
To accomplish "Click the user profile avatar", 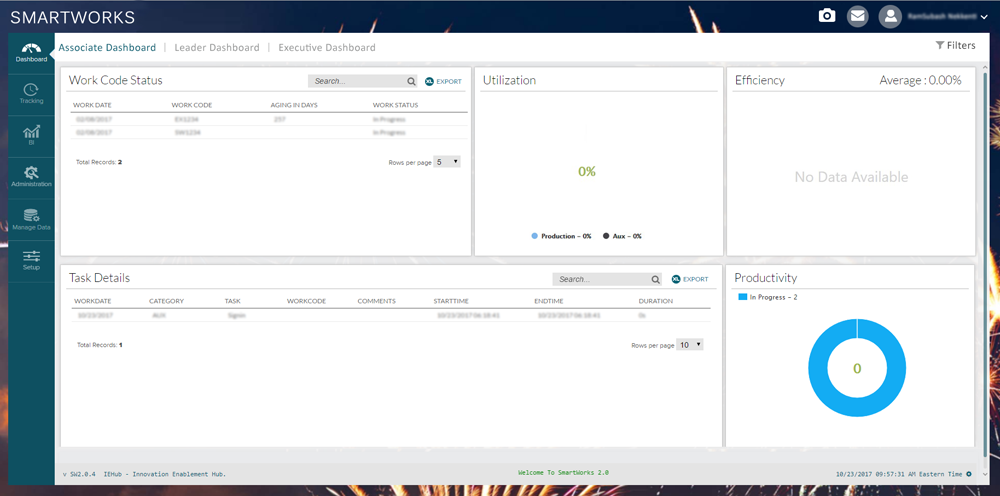I will click(889, 16).
